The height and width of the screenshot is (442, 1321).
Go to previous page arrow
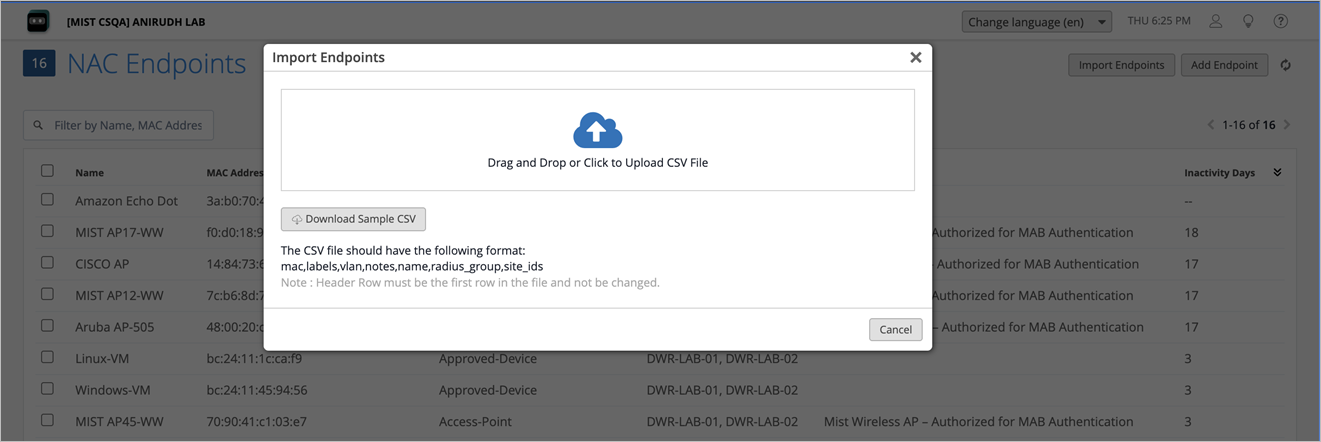click(x=1211, y=125)
